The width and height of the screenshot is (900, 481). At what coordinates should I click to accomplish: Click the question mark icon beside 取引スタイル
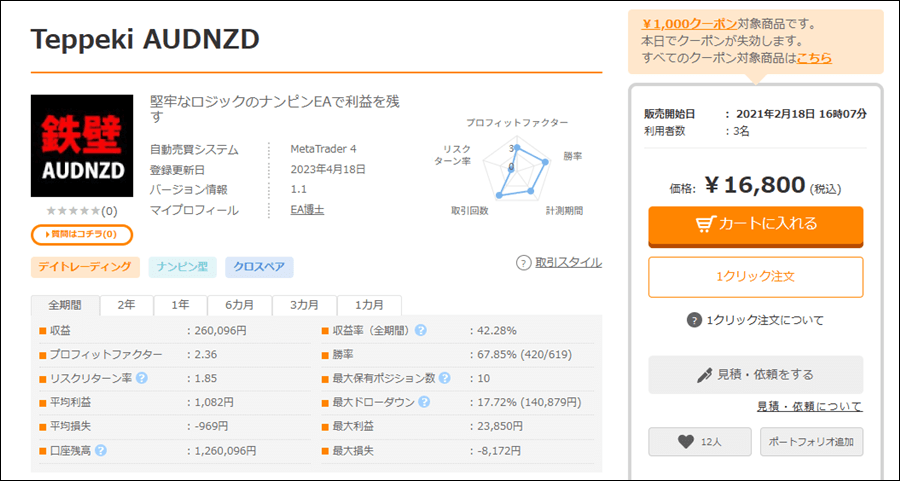[x=523, y=263]
